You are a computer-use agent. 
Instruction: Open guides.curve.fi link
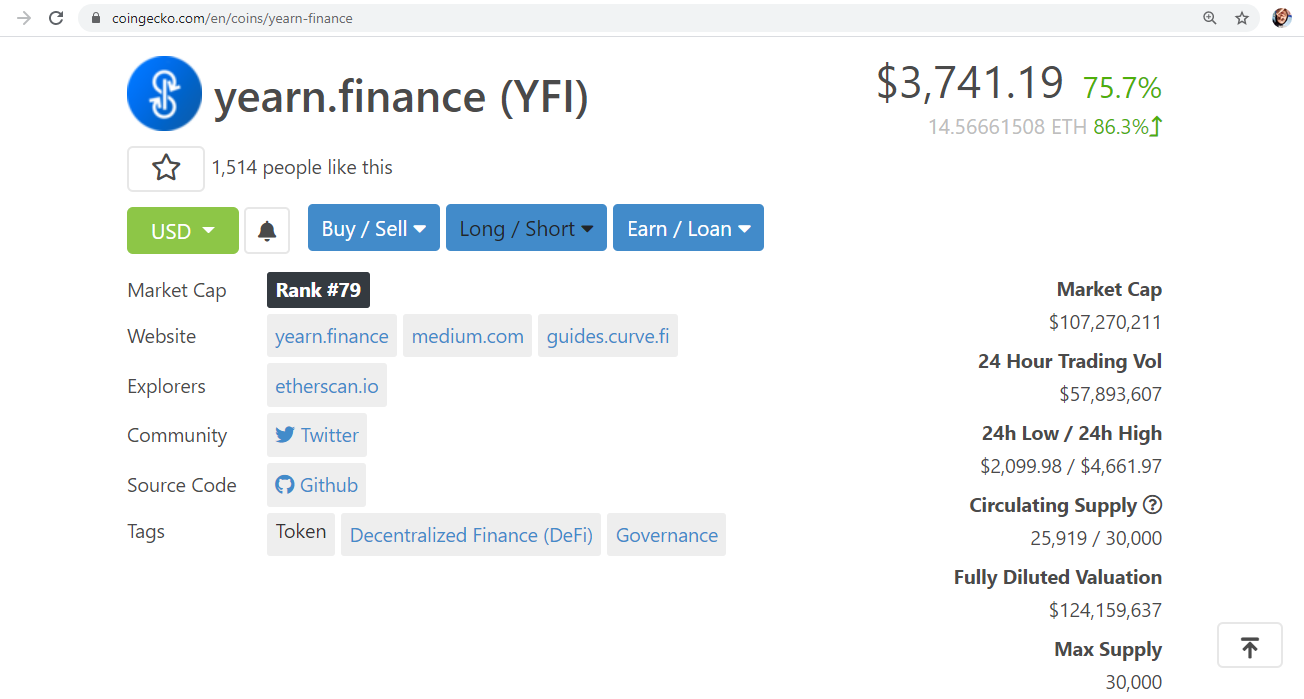[608, 336]
